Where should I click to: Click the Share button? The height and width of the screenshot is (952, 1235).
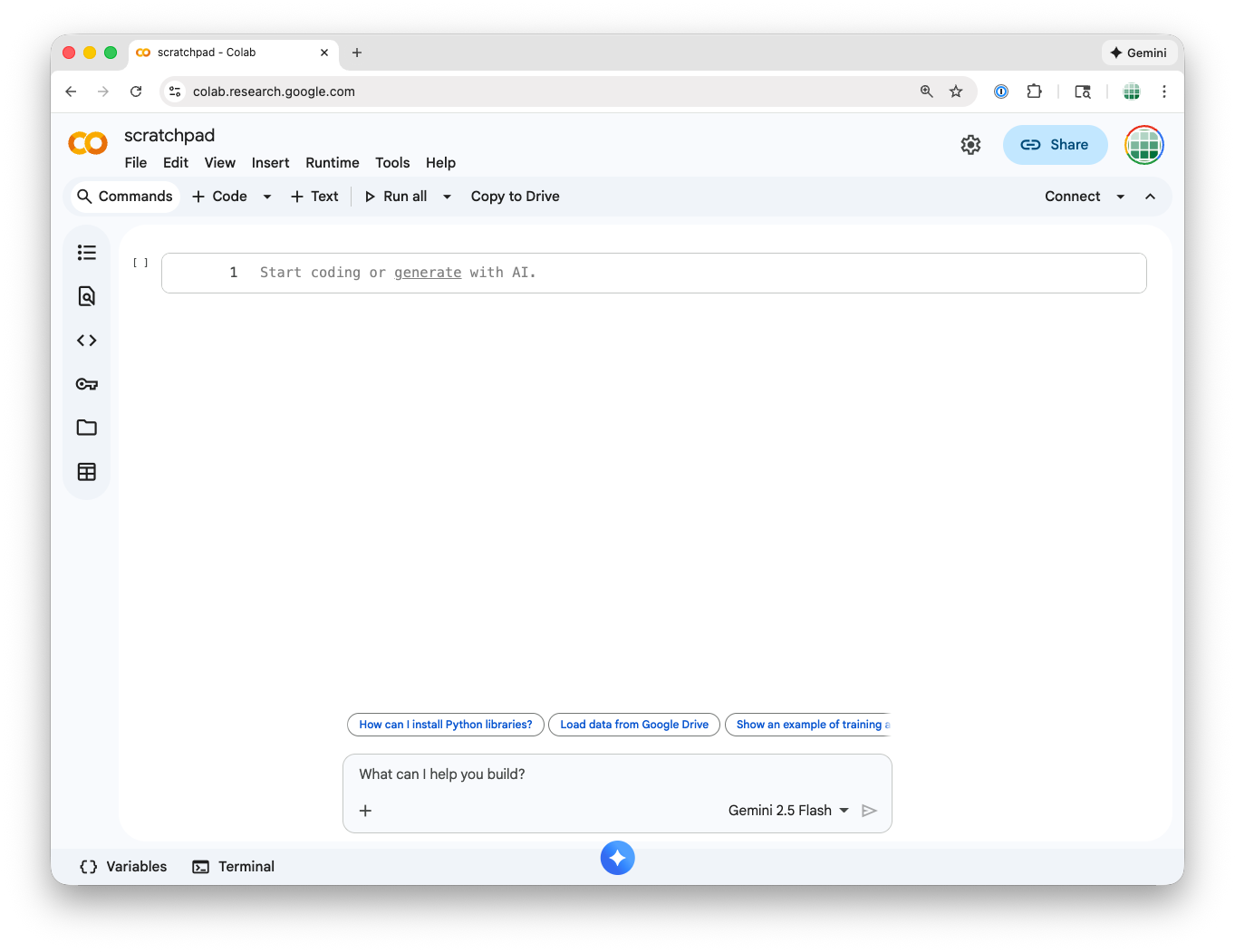tap(1055, 145)
